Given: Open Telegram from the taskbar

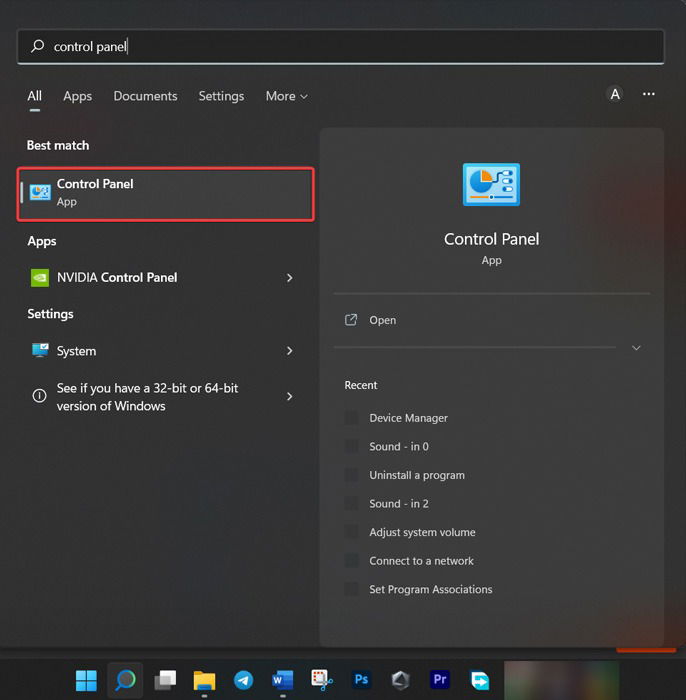Looking at the screenshot, I should [x=243, y=680].
